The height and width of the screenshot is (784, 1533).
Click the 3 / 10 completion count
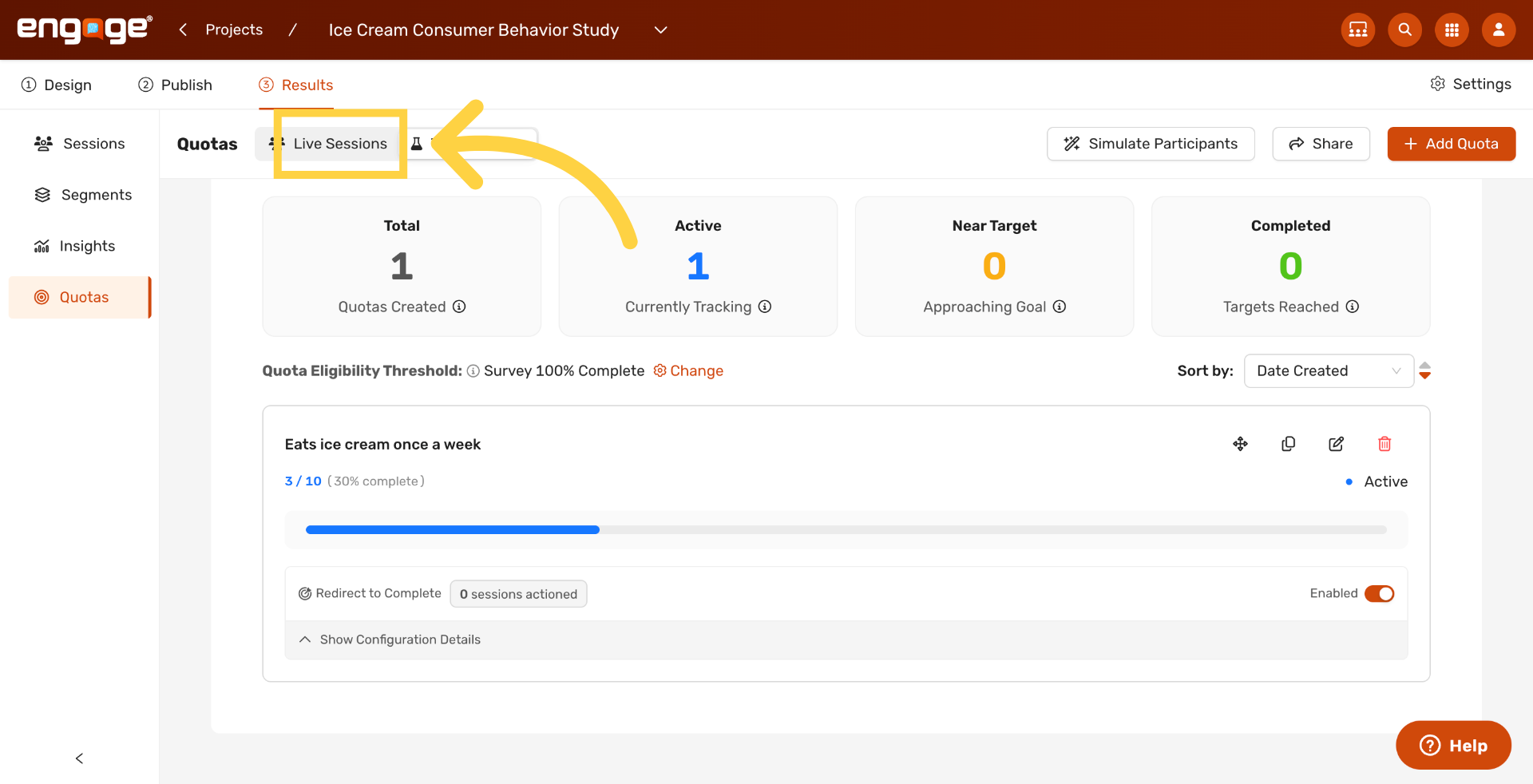303,481
